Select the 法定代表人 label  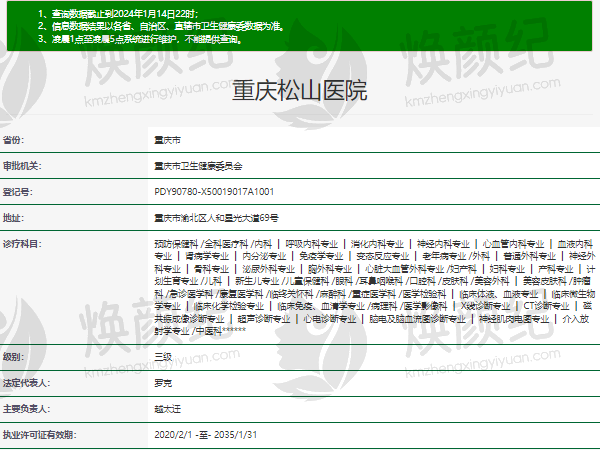pos(26,383)
